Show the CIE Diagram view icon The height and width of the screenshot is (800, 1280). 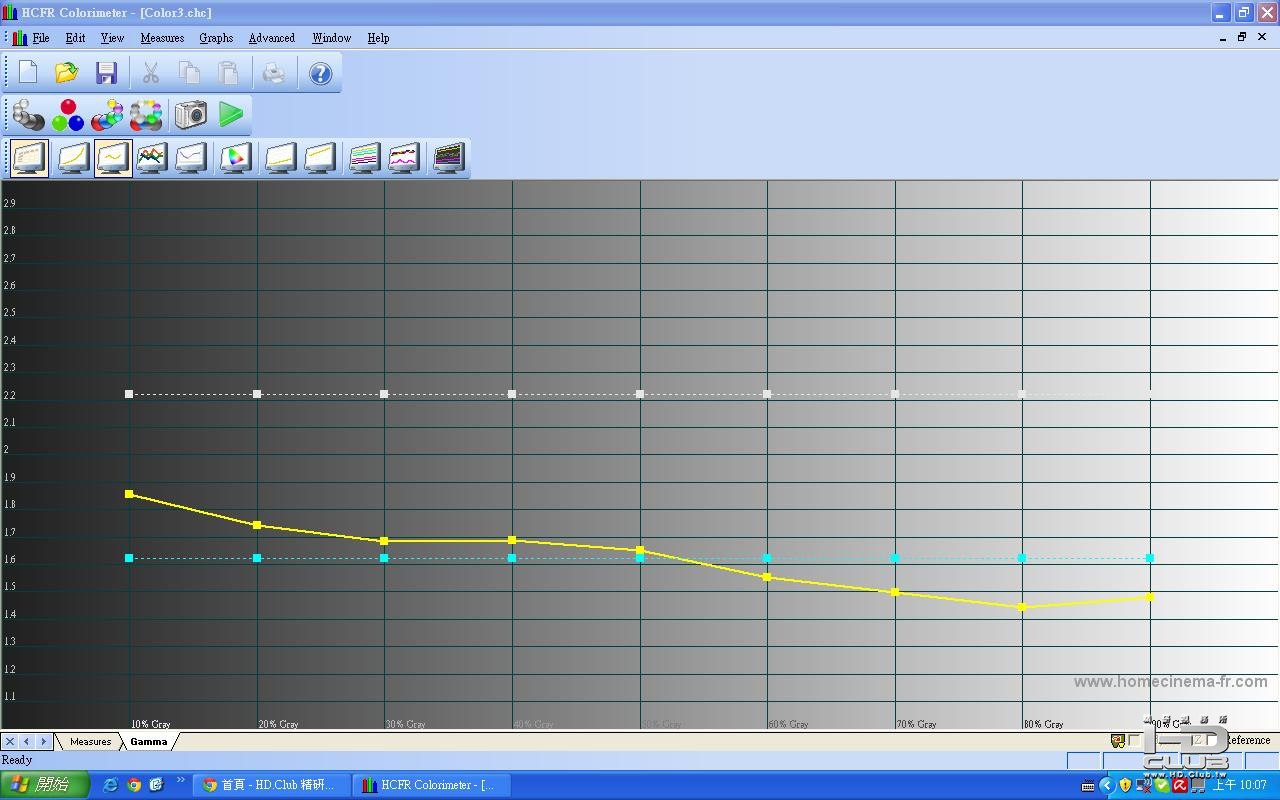(x=235, y=158)
